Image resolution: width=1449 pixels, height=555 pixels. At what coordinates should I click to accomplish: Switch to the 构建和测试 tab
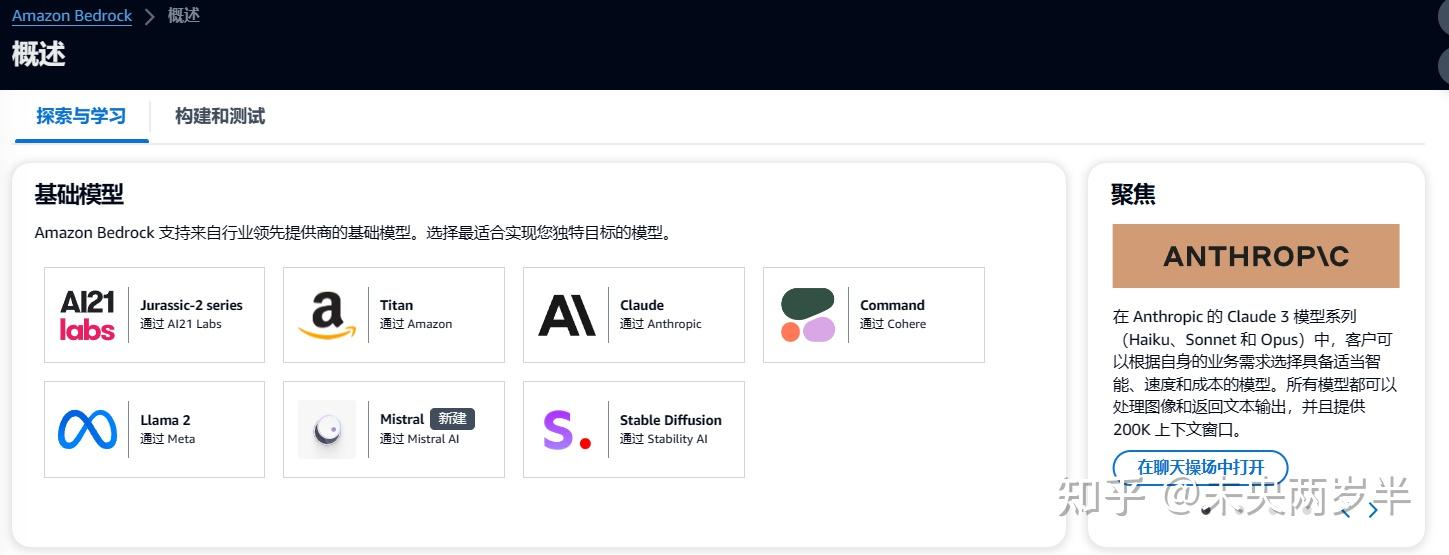(220, 116)
